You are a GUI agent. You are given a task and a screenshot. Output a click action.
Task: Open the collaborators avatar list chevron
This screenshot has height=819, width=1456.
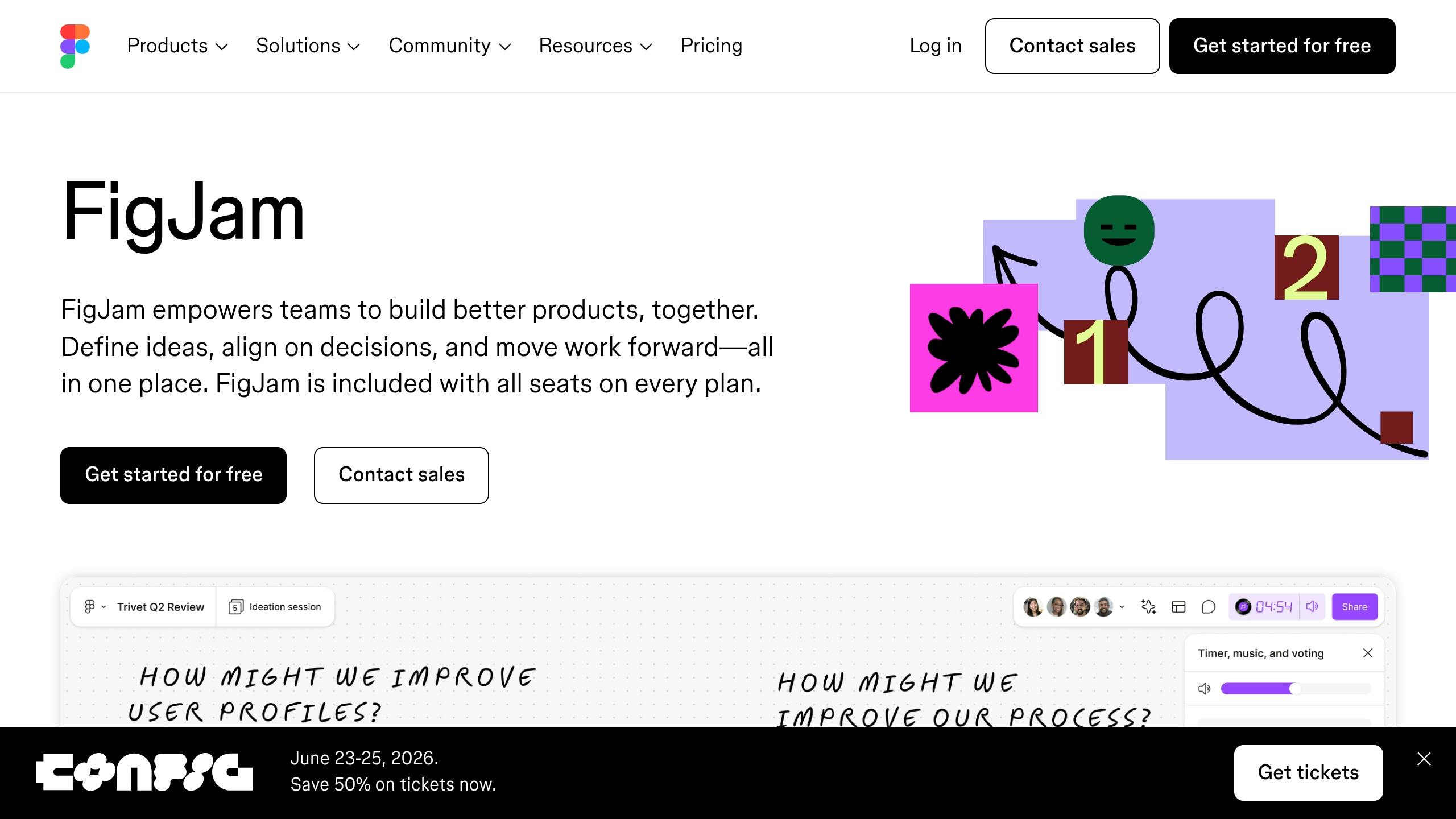[1122, 607]
